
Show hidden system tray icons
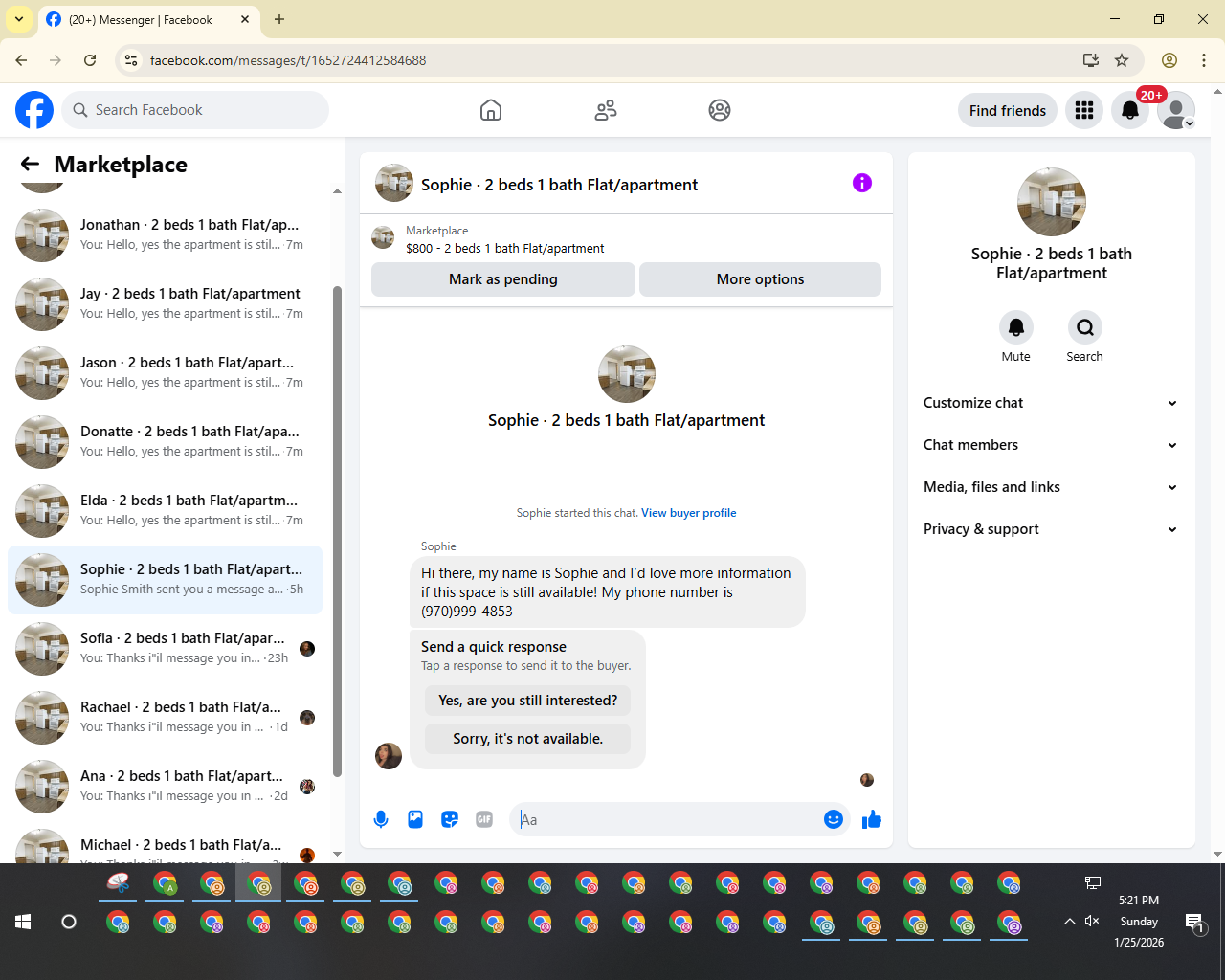click(x=1069, y=922)
